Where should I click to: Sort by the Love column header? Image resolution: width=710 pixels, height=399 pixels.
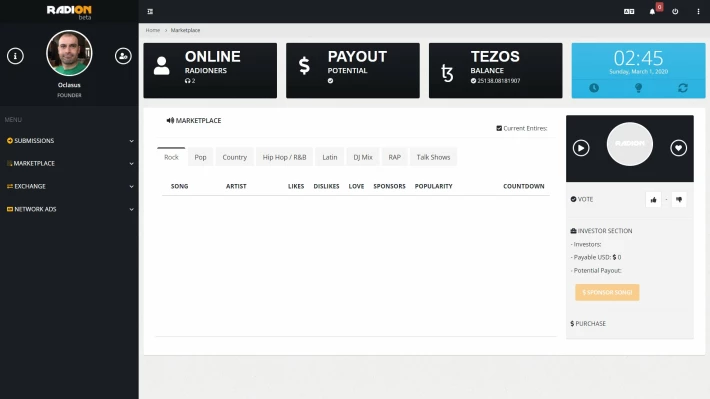pyautogui.click(x=356, y=186)
